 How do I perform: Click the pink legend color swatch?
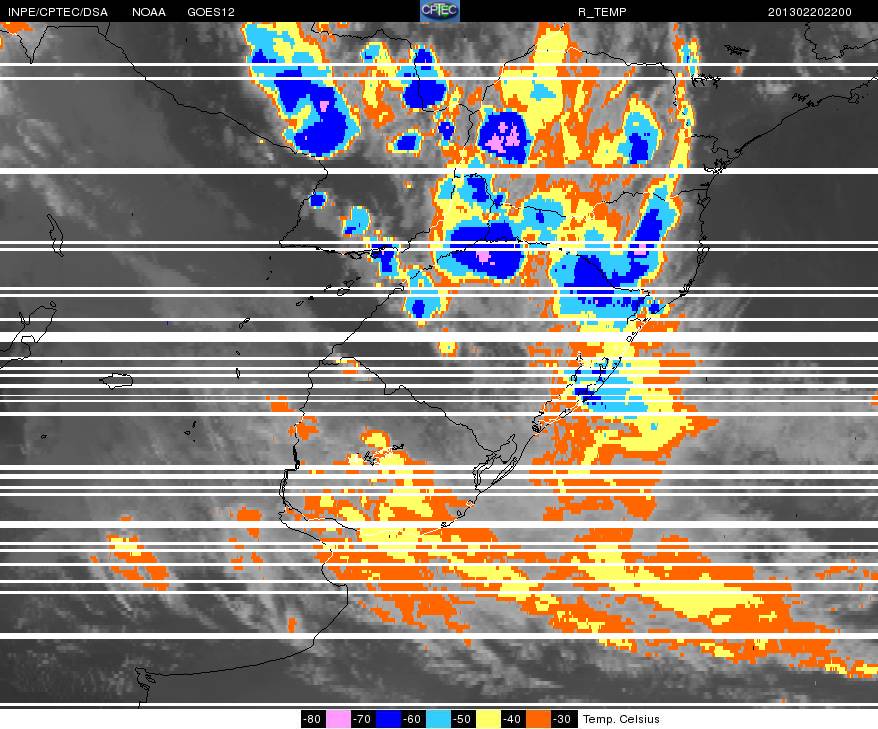[338, 719]
